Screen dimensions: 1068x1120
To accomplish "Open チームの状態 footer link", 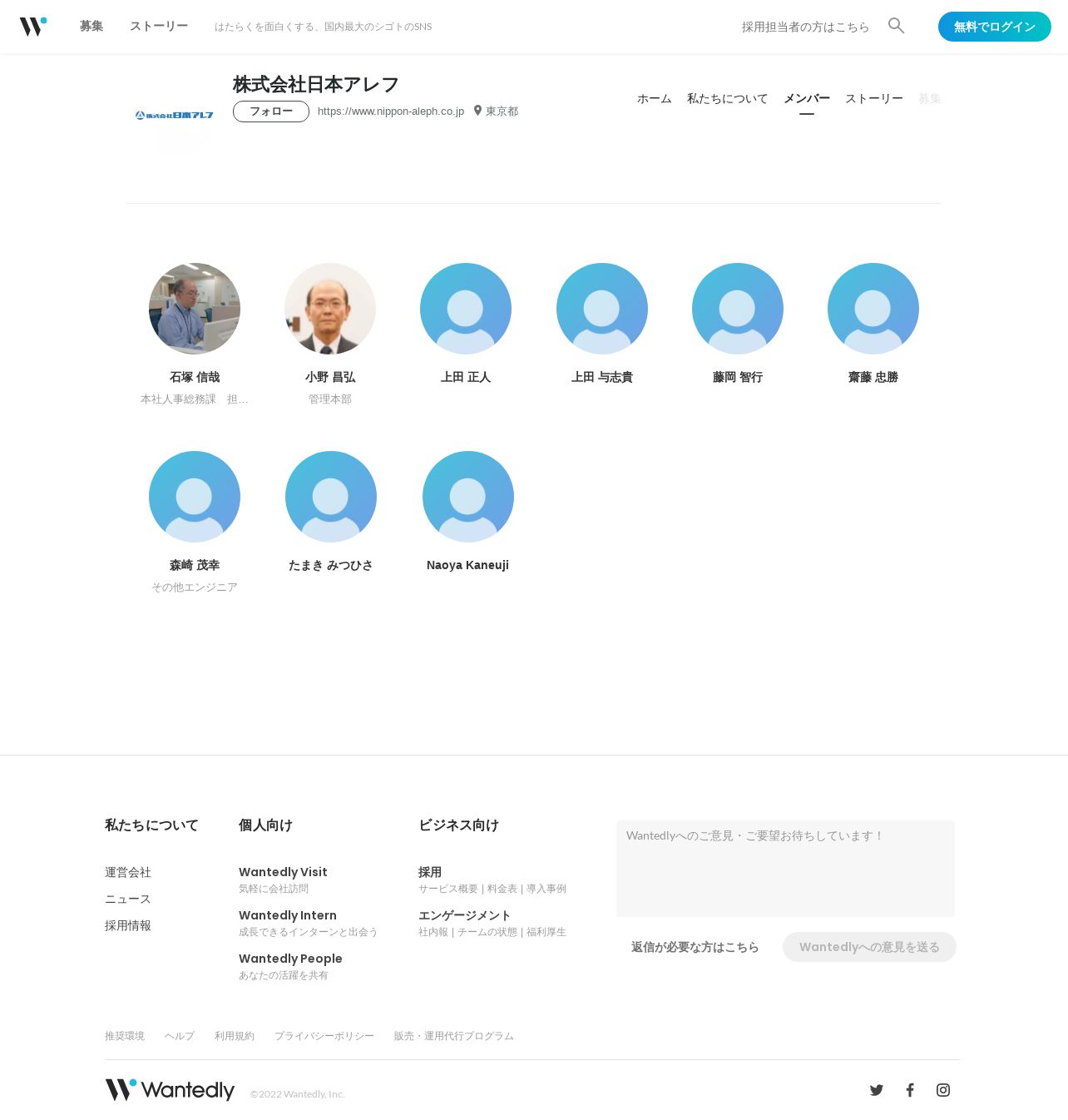I will click(x=487, y=932).
